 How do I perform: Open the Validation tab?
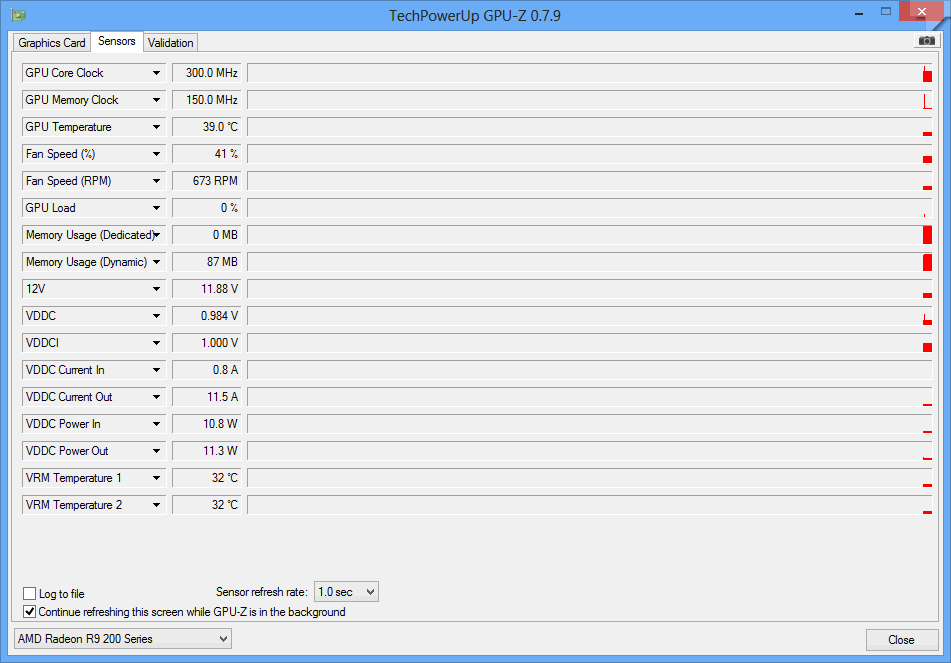tap(170, 42)
